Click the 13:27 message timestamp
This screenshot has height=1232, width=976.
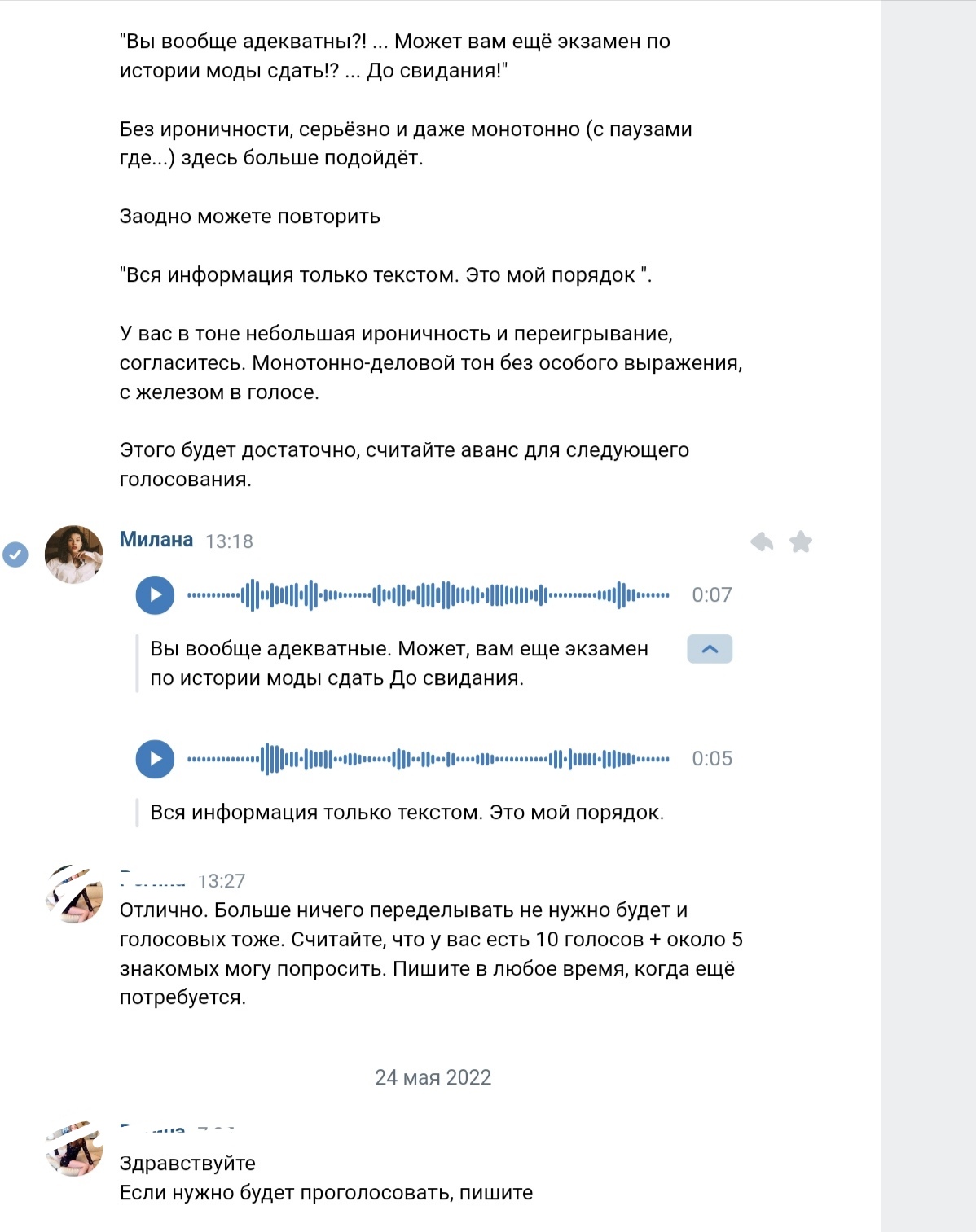(x=222, y=881)
